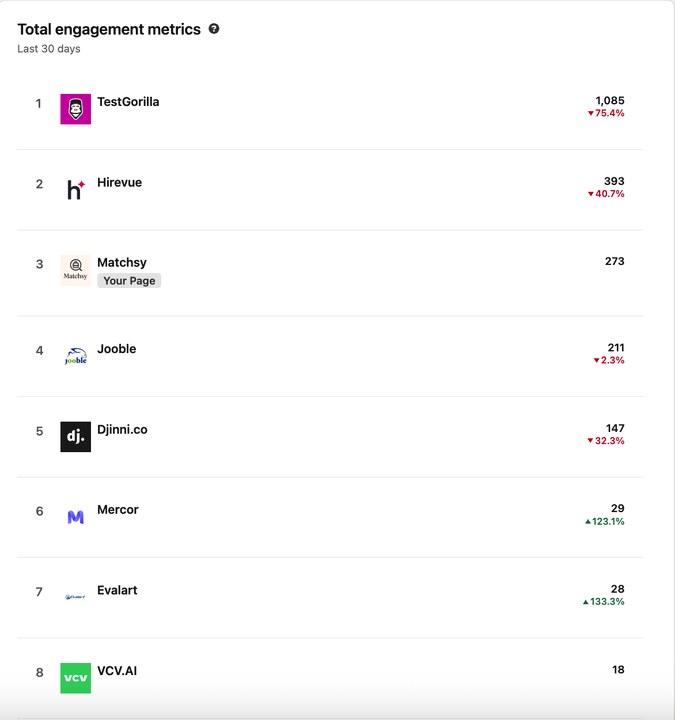The width and height of the screenshot is (675, 720).
Task: Open the TestGorilla logo
Action: click(75, 109)
